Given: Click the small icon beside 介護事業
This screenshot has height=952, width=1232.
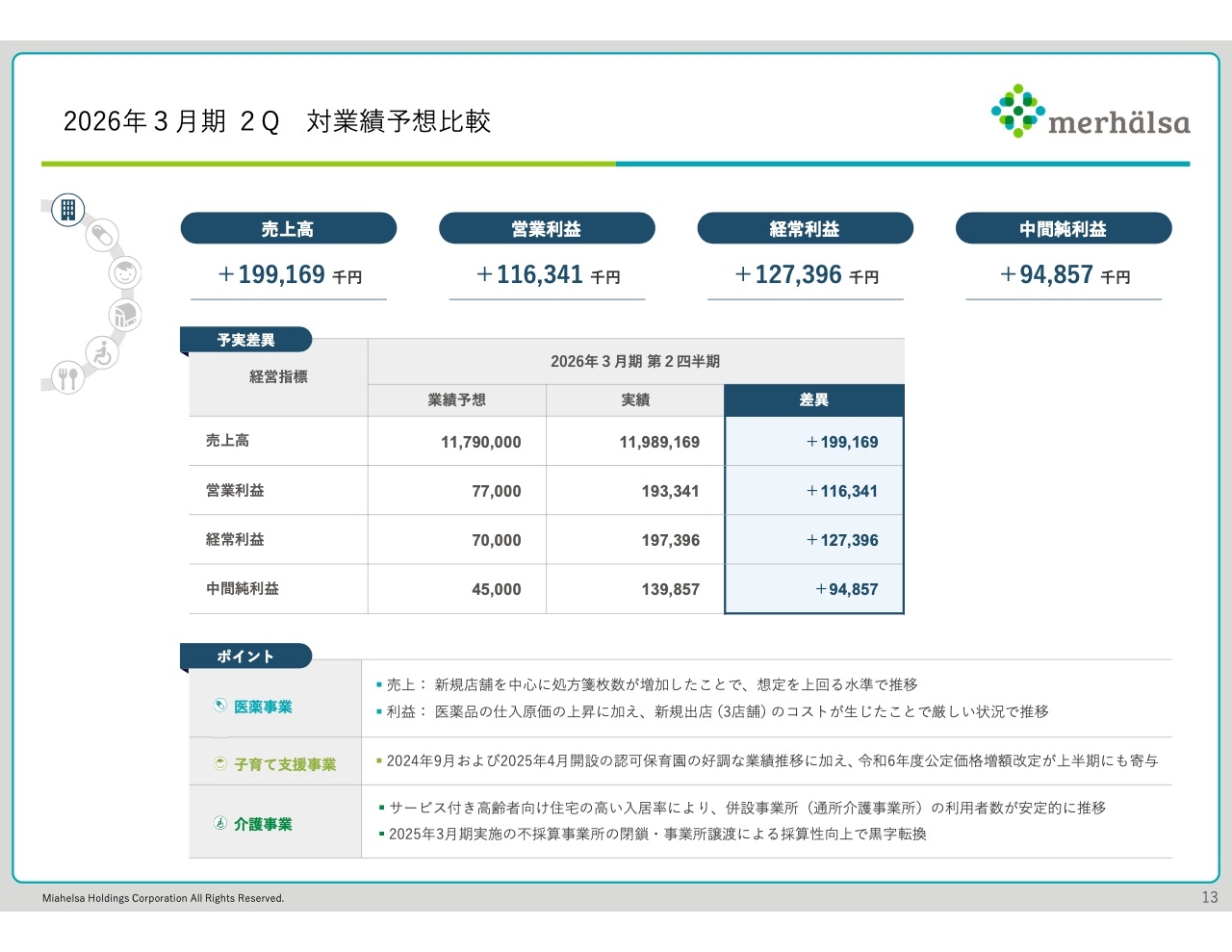Looking at the screenshot, I should pos(220,823).
